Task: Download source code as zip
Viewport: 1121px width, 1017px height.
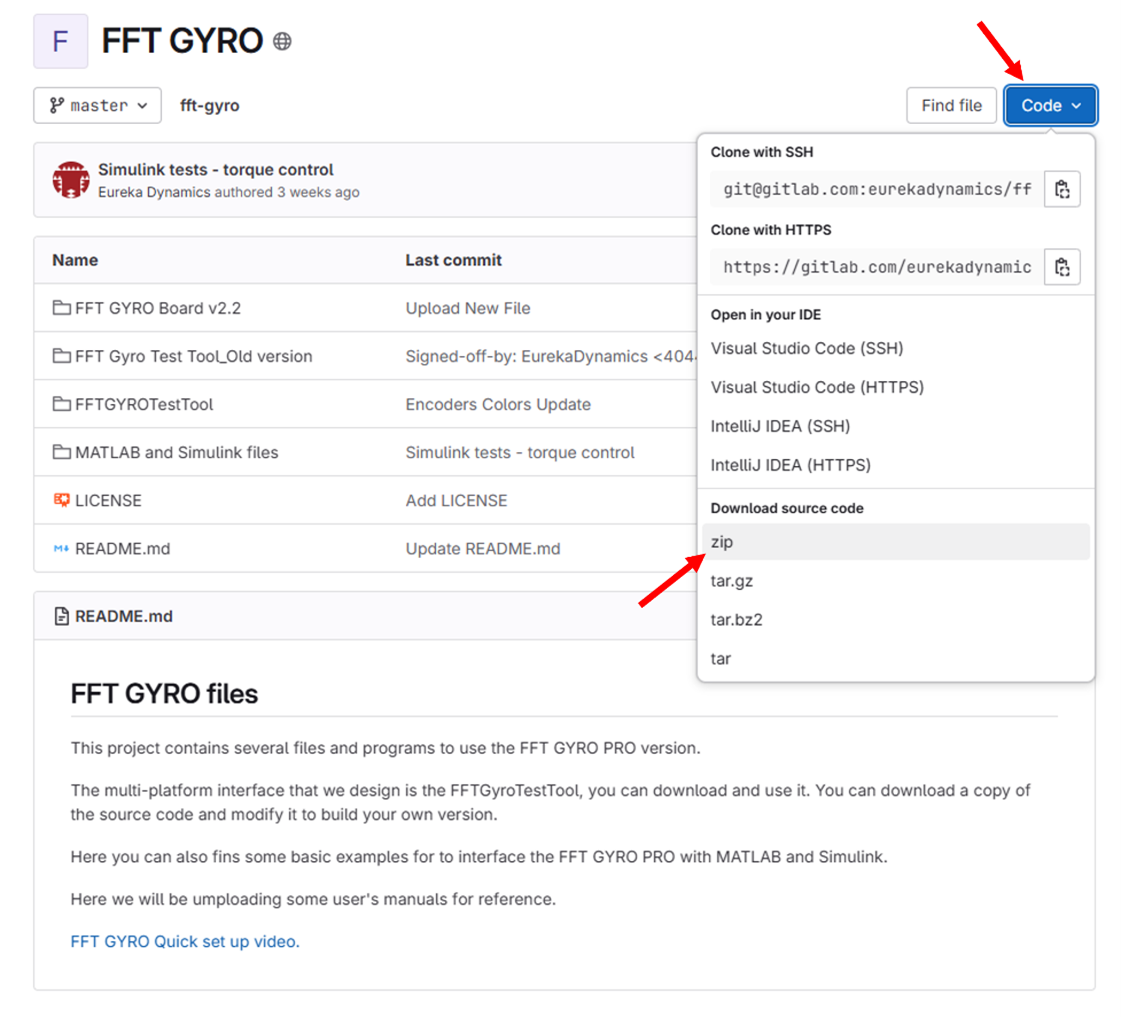Action: pos(722,542)
